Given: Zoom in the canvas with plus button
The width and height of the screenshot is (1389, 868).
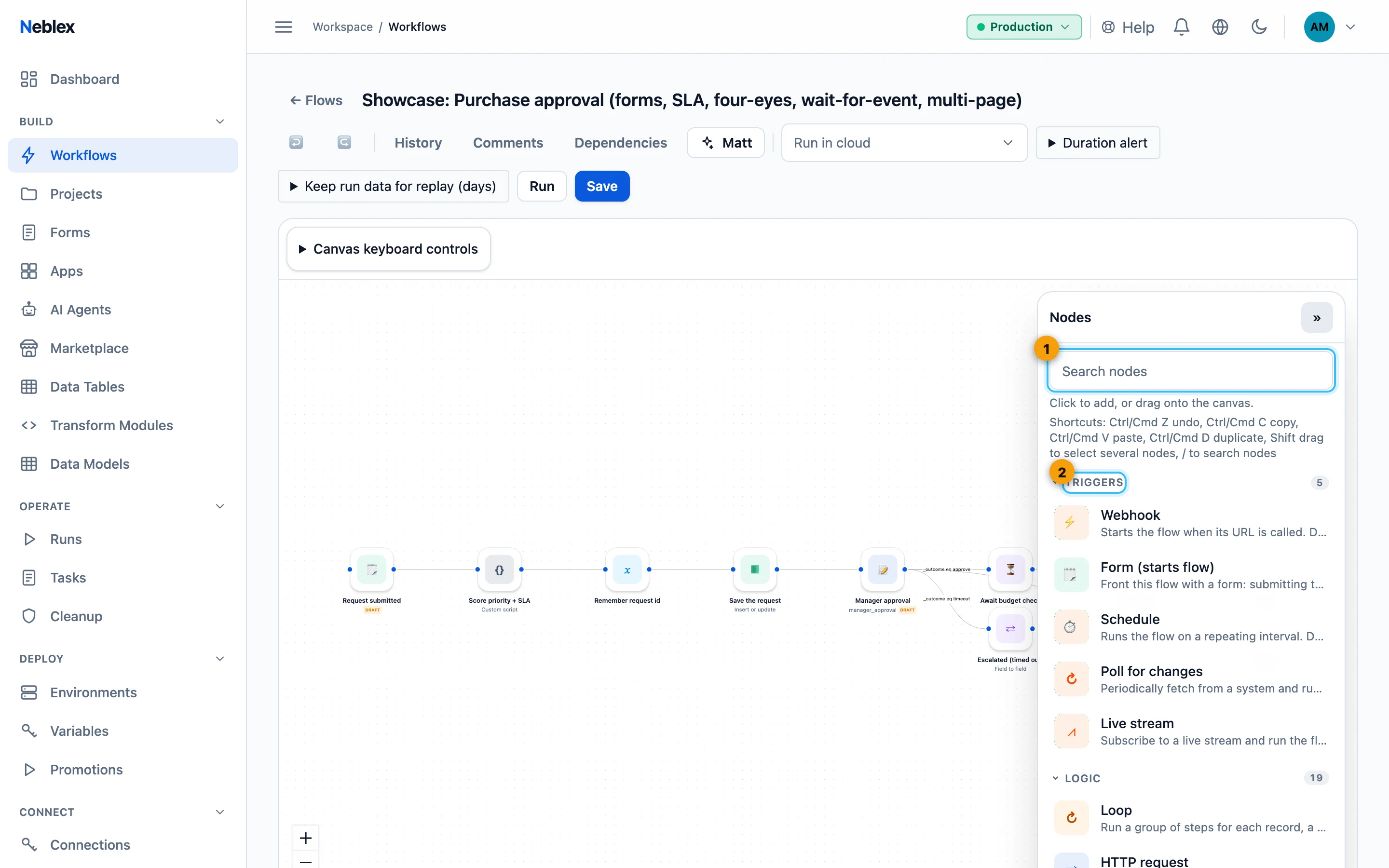Looking at the screenshot, I should click(306, 838).
